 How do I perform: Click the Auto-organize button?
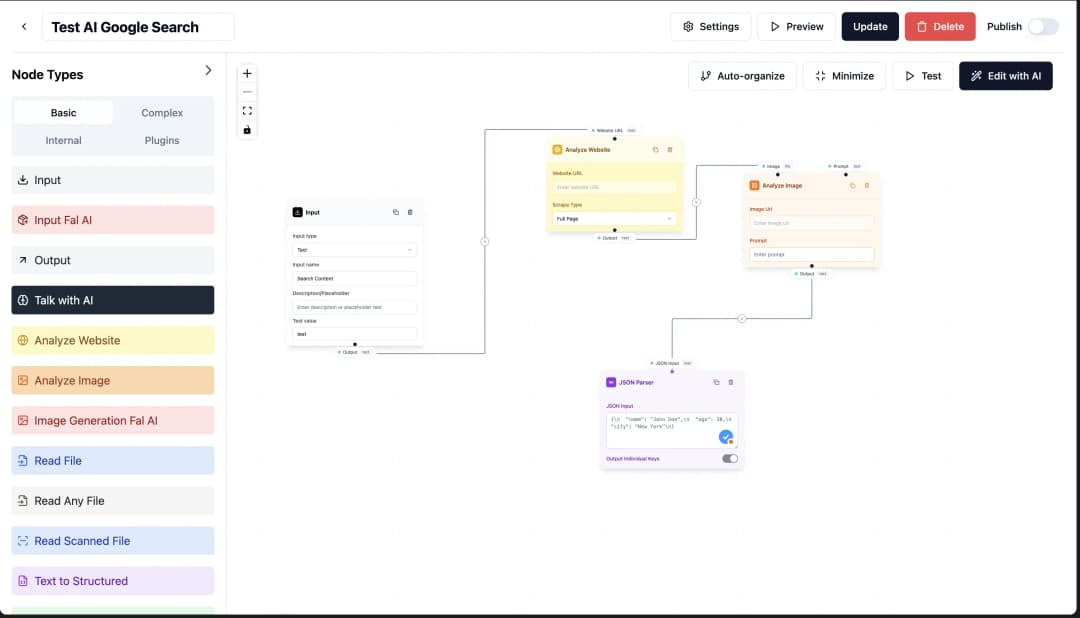(742, 75)
